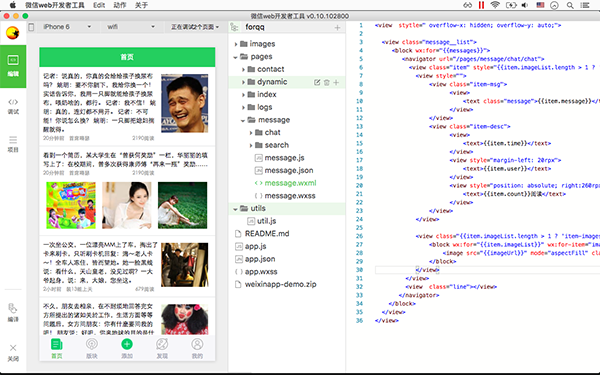Collapse the utils folder
The height and width of the screenshot is (375, 600).
(x=235, y=209)
